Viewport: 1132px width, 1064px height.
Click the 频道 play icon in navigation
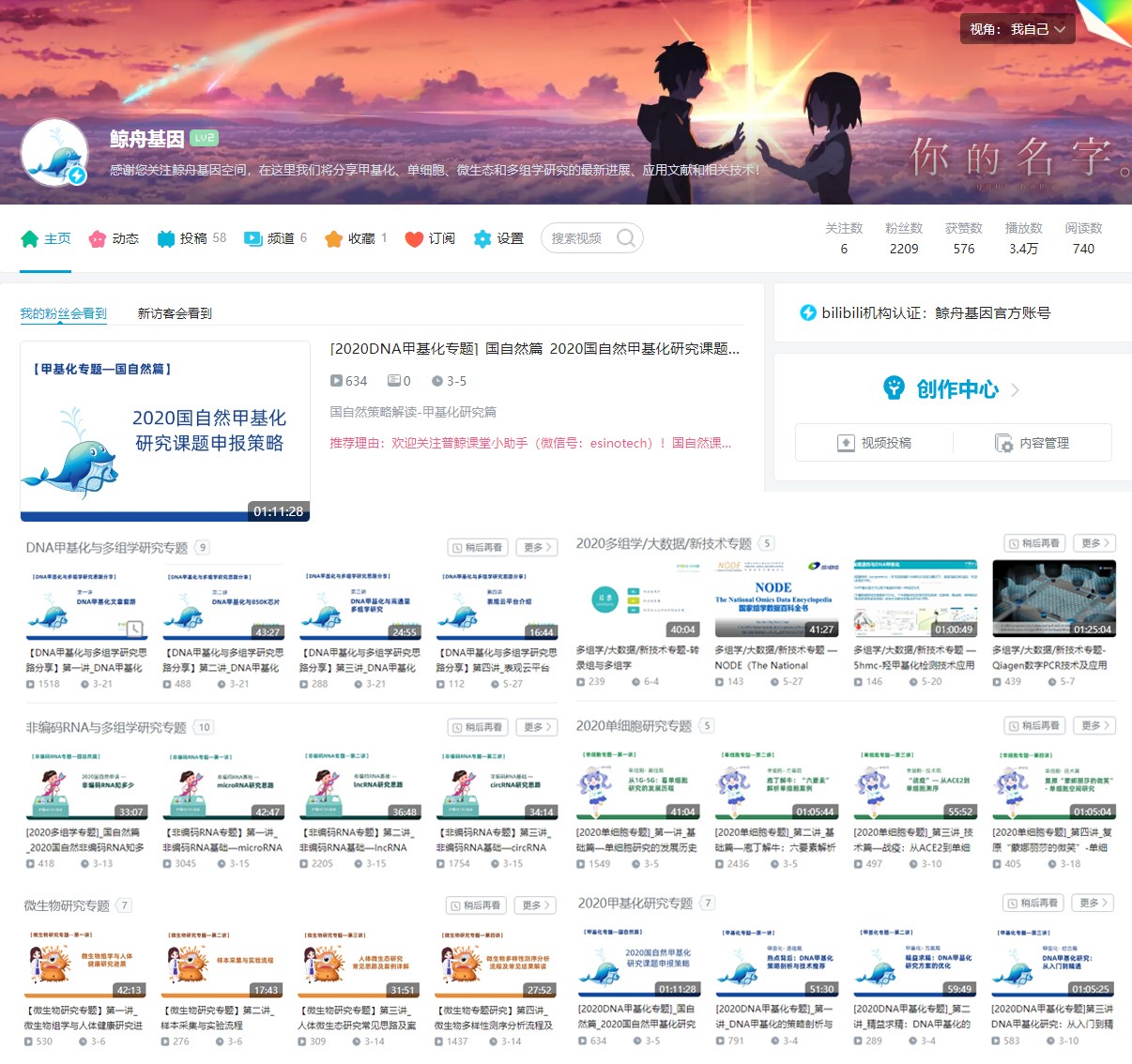(x=252, y=238)
